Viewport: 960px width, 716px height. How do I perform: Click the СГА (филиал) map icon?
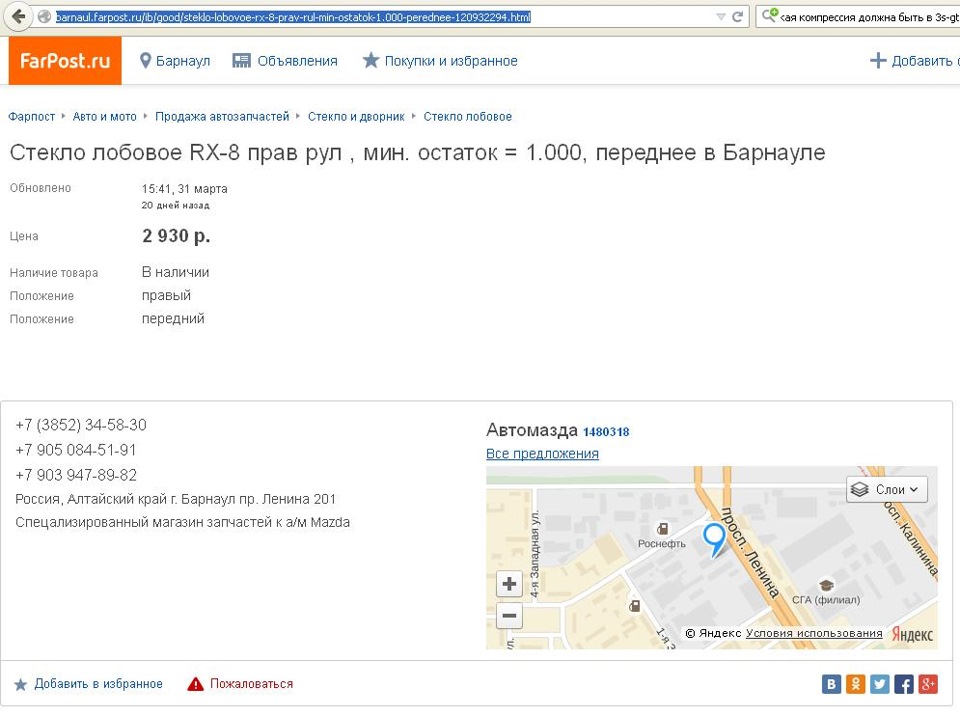pyautogui.click(x=826, y=585)
